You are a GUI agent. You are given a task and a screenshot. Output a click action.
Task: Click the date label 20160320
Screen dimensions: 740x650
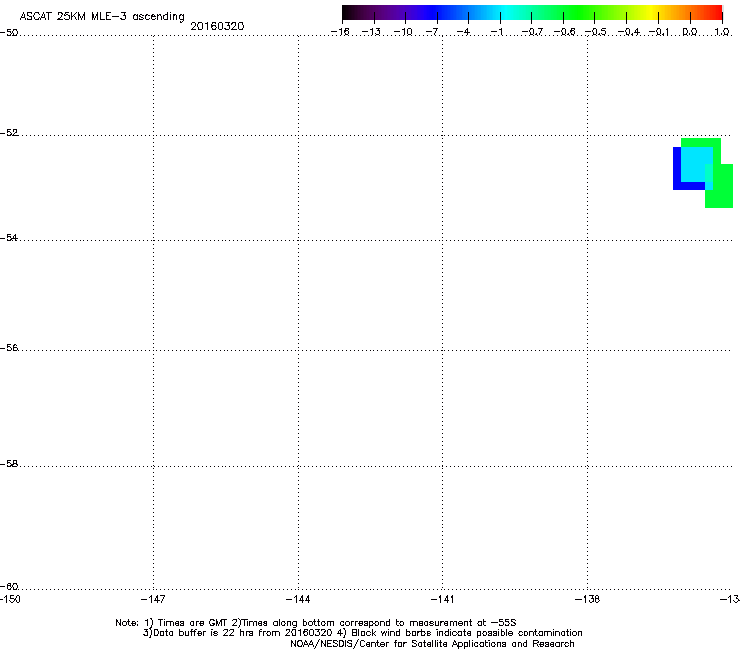click(x=217, y=26)
